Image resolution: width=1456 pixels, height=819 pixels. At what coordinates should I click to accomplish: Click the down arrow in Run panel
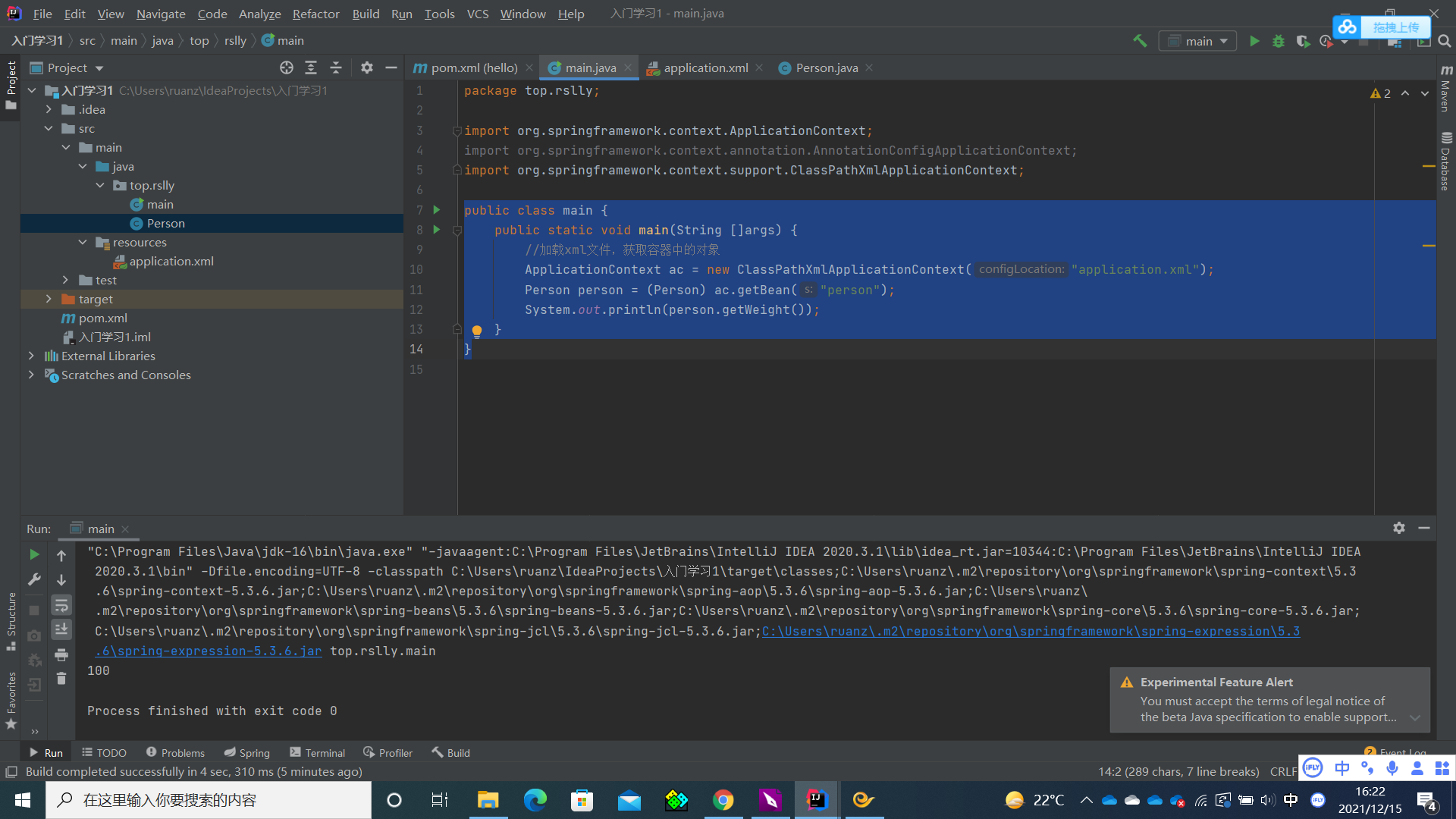61,580
